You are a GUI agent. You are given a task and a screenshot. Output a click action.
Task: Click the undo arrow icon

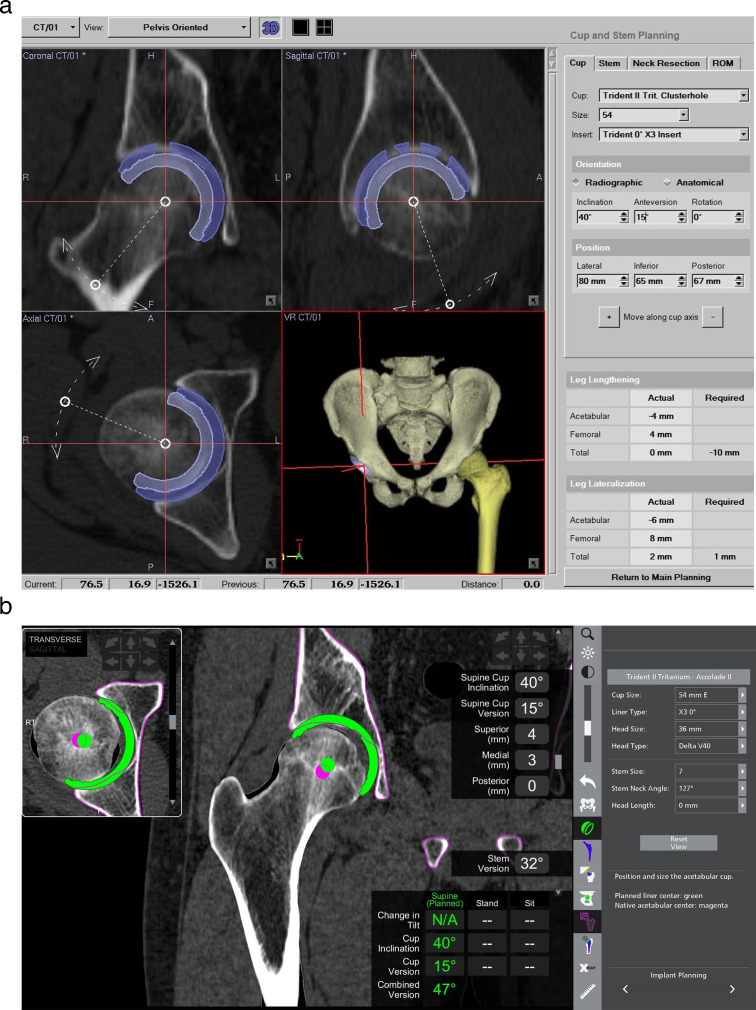(586, 775)
